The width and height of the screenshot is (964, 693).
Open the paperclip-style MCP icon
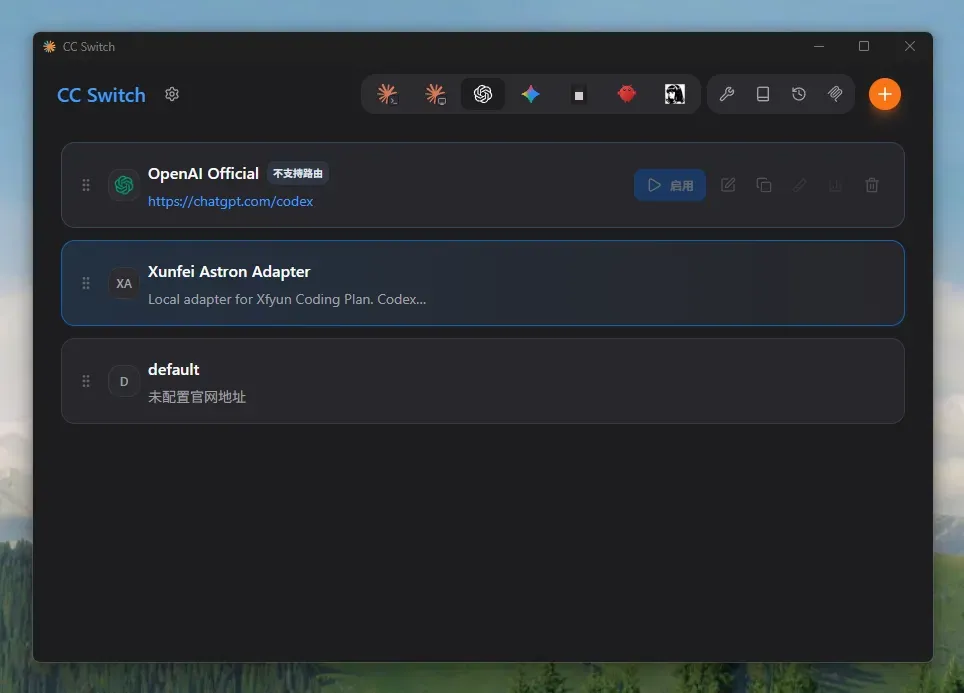coord(835,94)
